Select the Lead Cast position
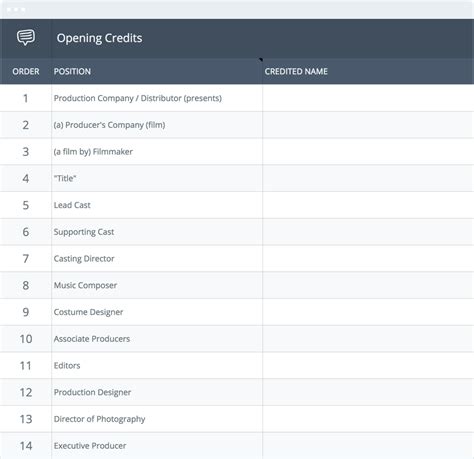 (72, 205)
